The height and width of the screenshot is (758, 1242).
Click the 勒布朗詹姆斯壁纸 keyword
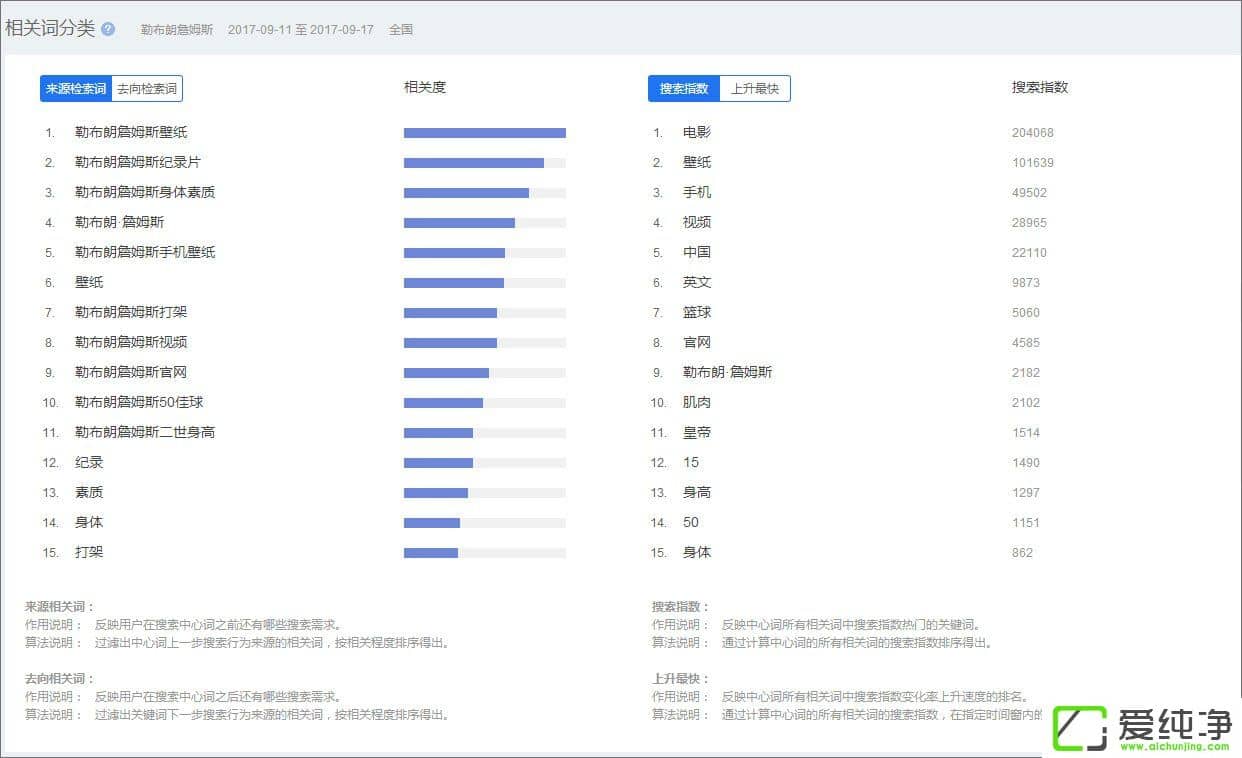131,132
